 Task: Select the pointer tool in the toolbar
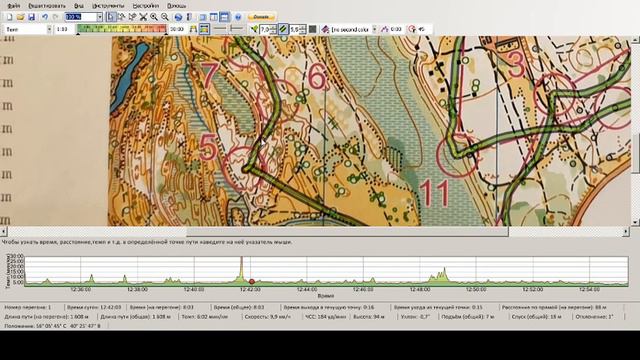coord(111,17)
